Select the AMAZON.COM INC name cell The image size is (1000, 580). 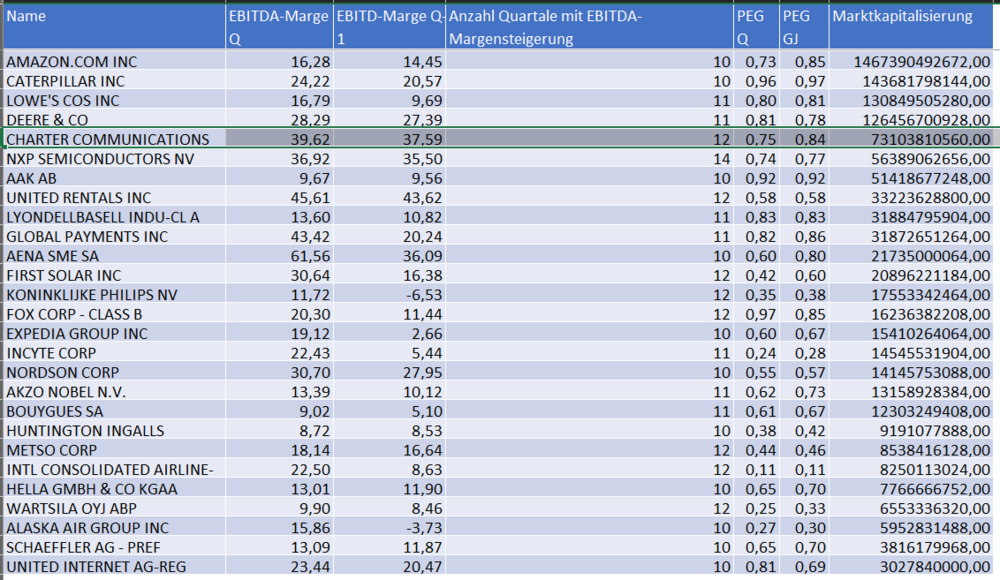click(114, 61)
